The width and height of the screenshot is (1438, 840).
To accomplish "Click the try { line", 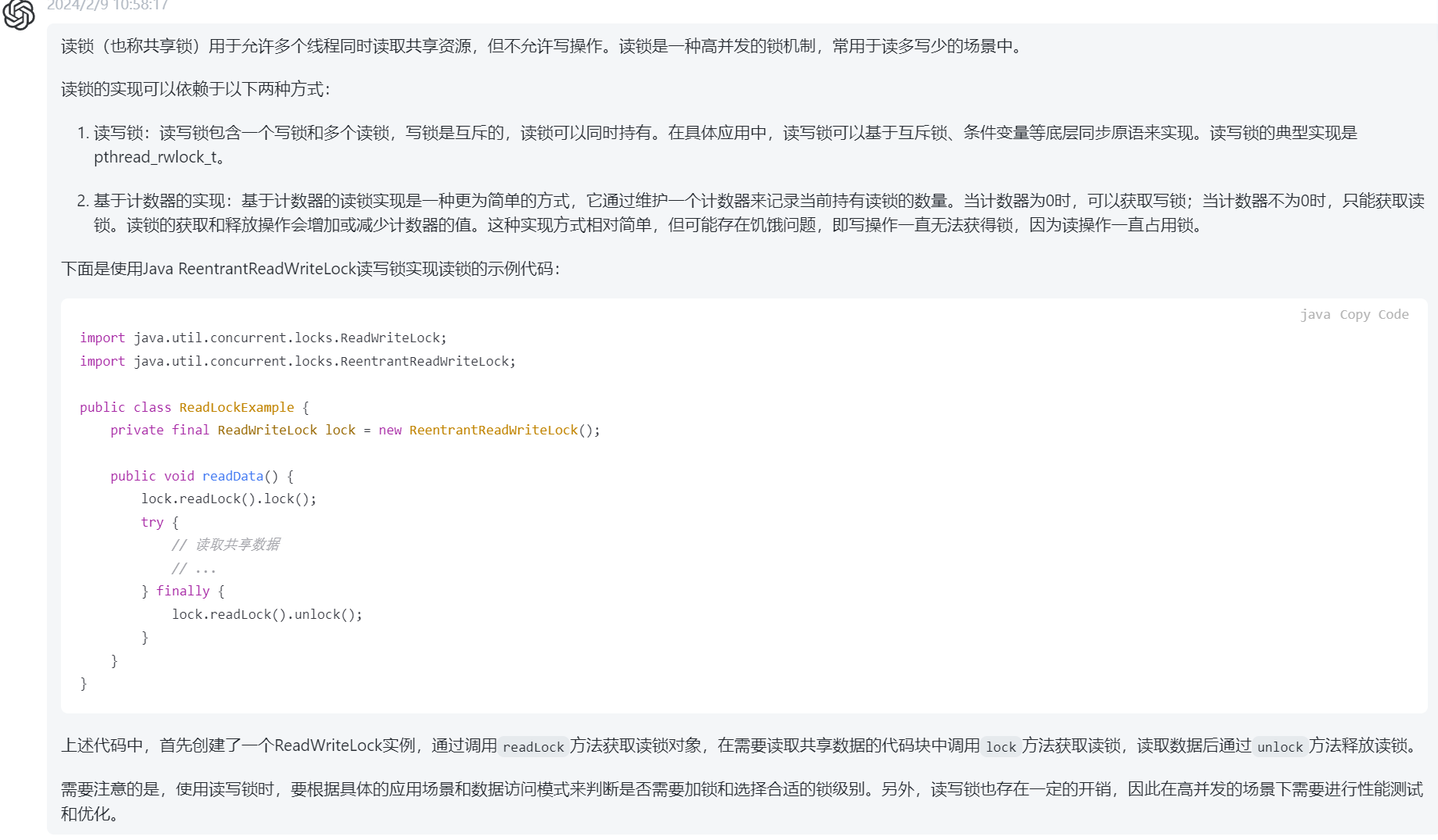I will pos(160,522).
